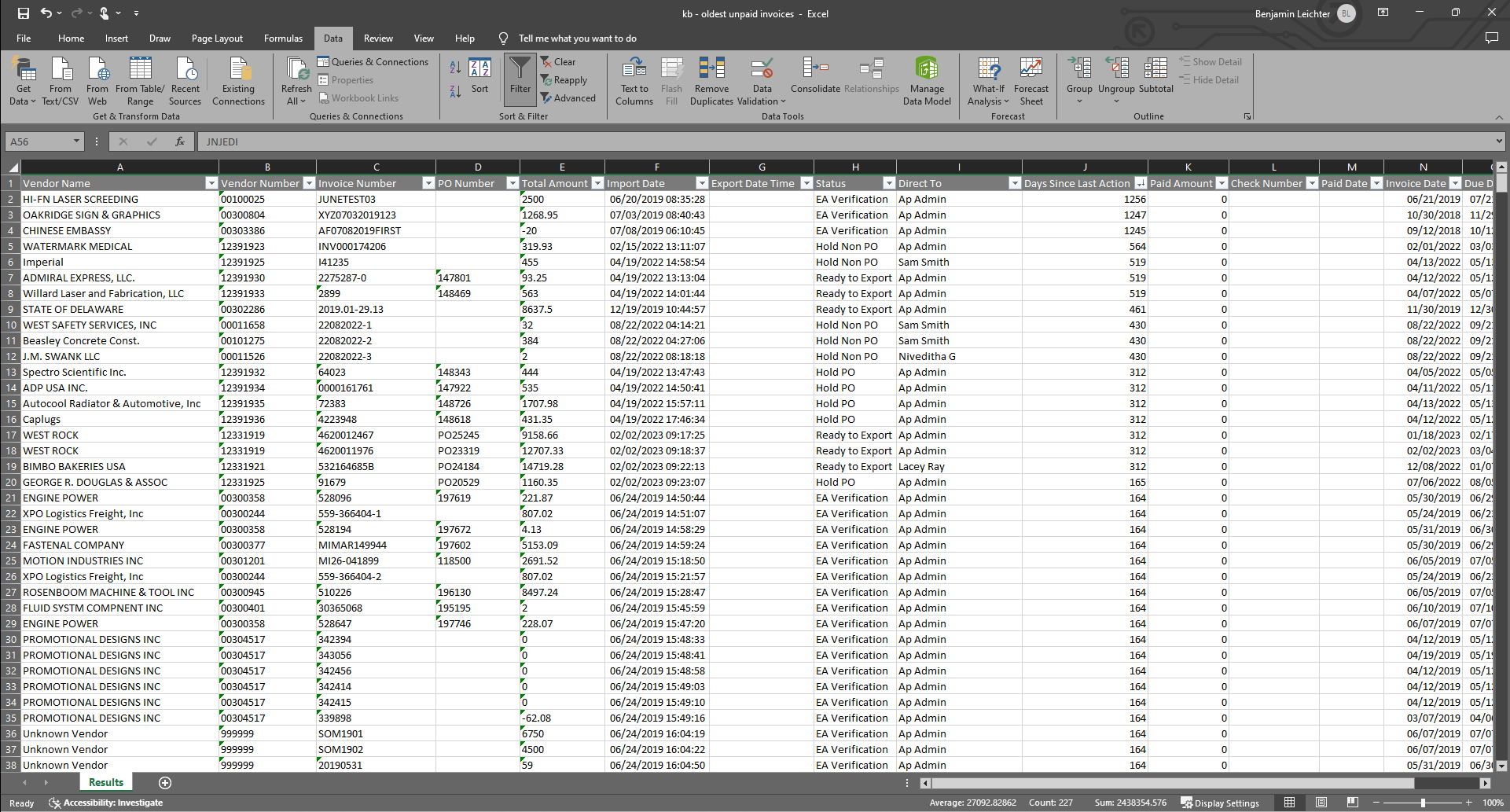Sort column Z to A descending
The image size is (1510, 812).
pos(455,92)
